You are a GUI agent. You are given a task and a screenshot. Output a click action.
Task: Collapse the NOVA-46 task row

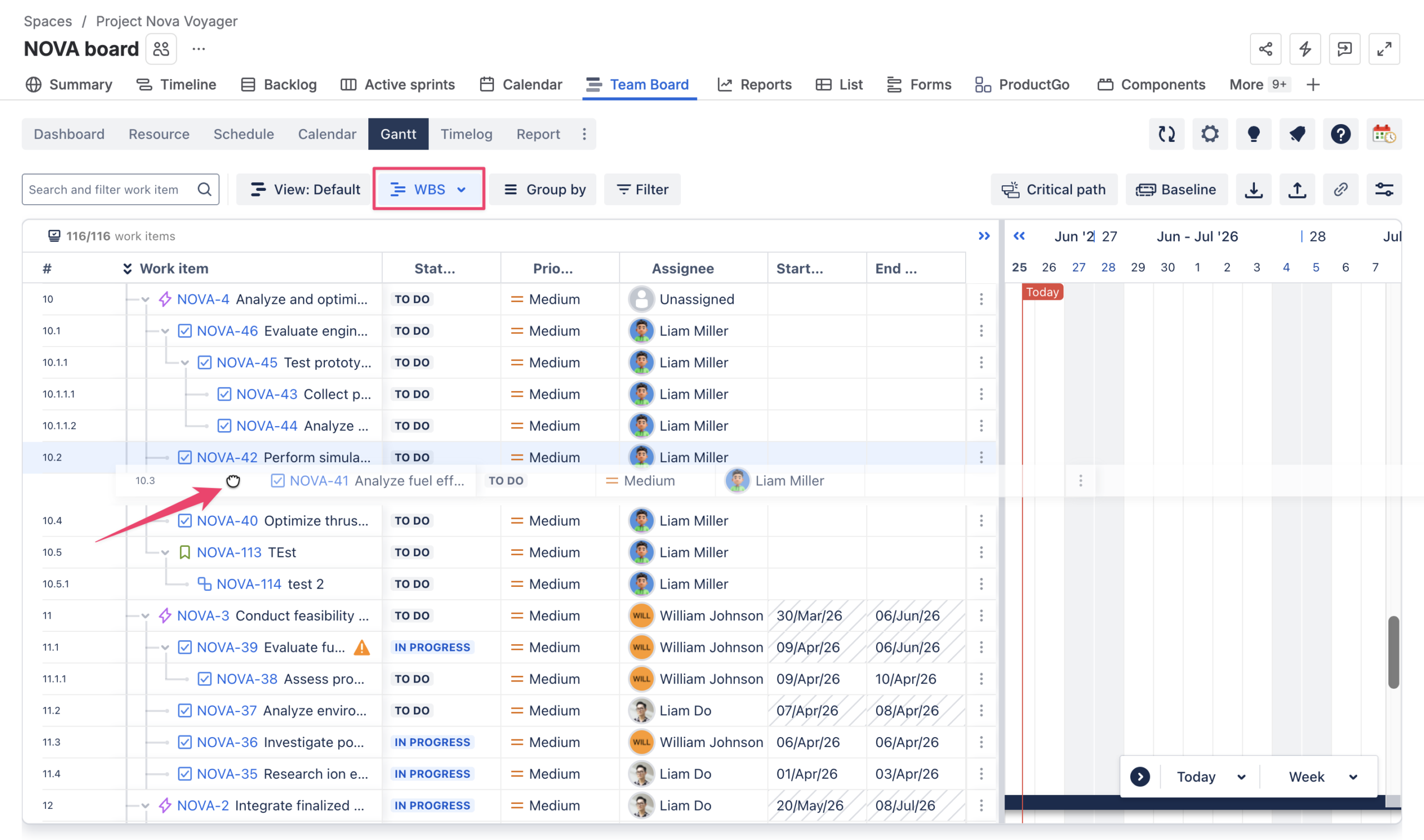pyautogui.click(x=165, y=331)
